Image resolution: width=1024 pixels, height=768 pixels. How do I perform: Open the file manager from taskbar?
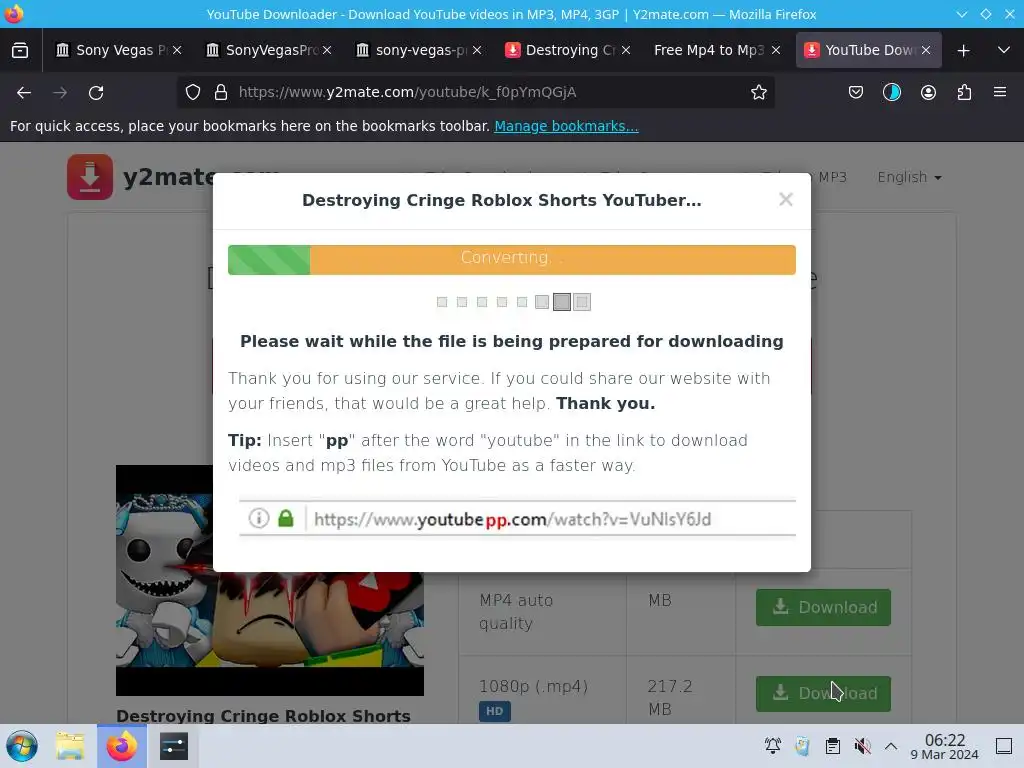70,746
